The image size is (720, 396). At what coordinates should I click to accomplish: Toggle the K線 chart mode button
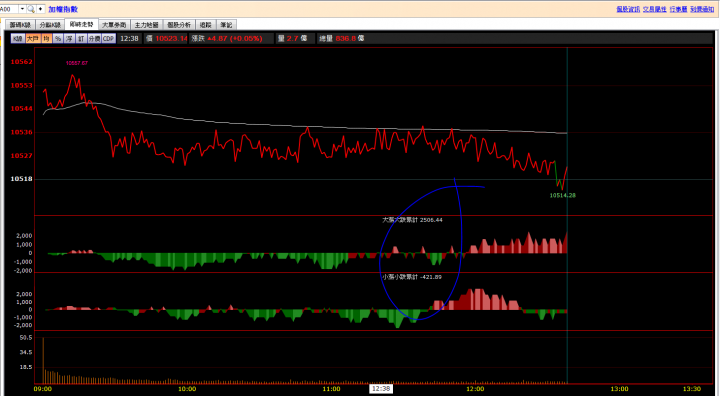(x=18, y=39)
